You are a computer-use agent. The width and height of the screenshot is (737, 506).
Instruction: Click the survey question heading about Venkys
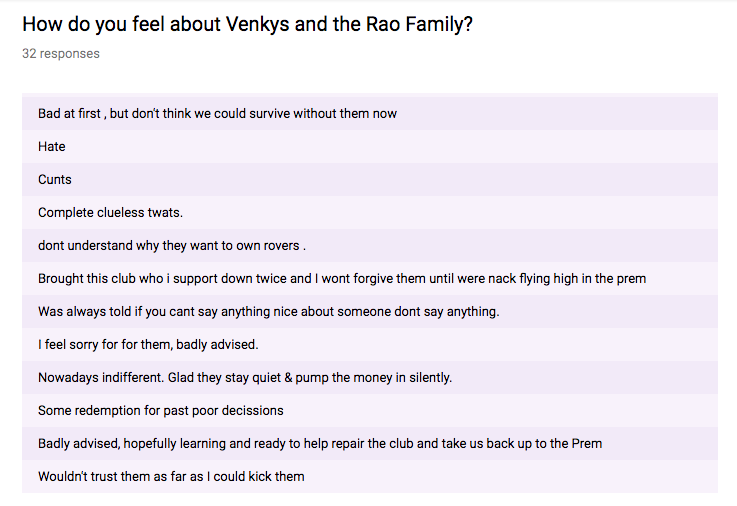247,24
